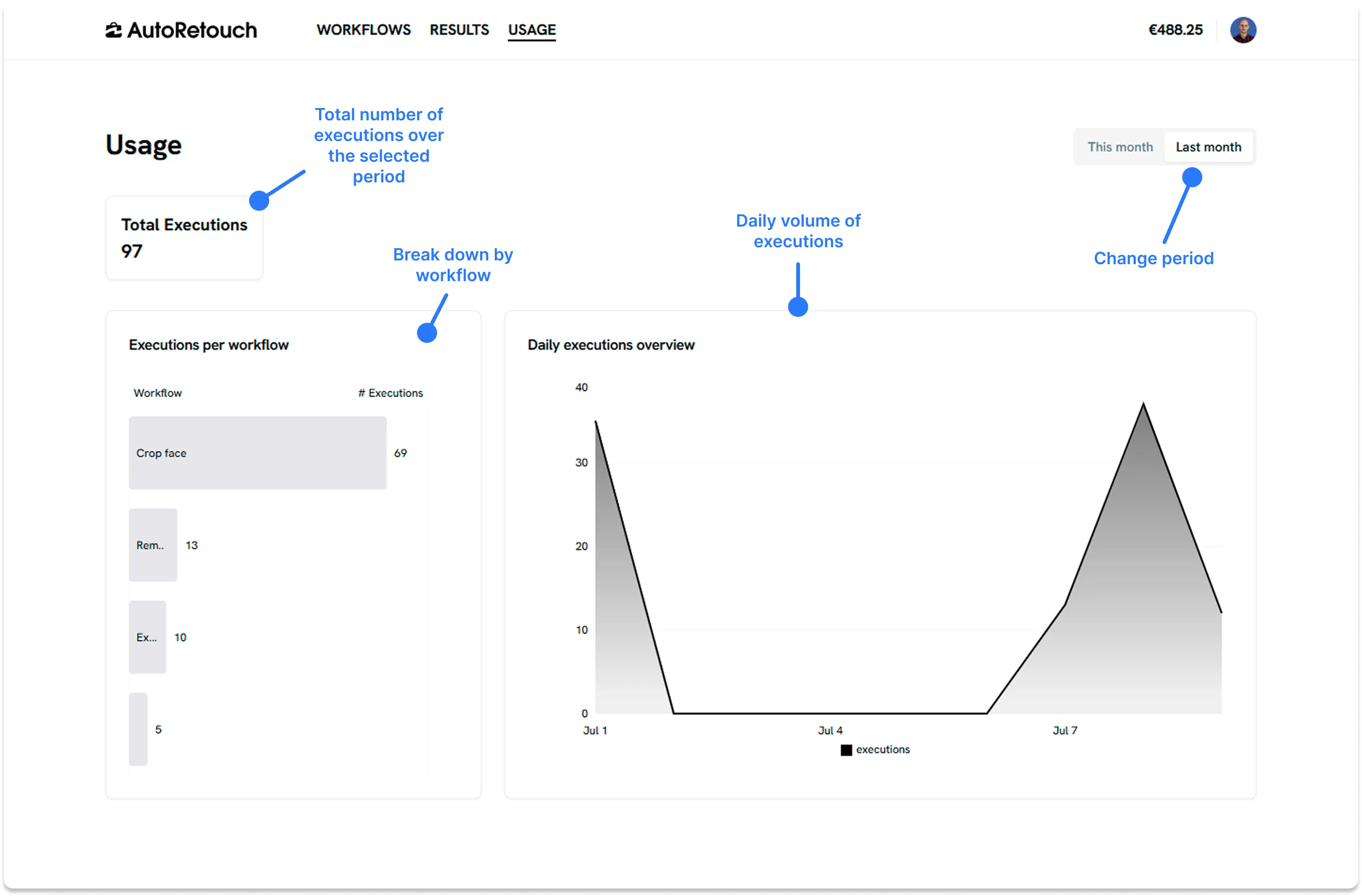Viewport: 1362px width, 896px height.
Task: Click the Crop face workflow bar
Action: (x=258, y=453)
